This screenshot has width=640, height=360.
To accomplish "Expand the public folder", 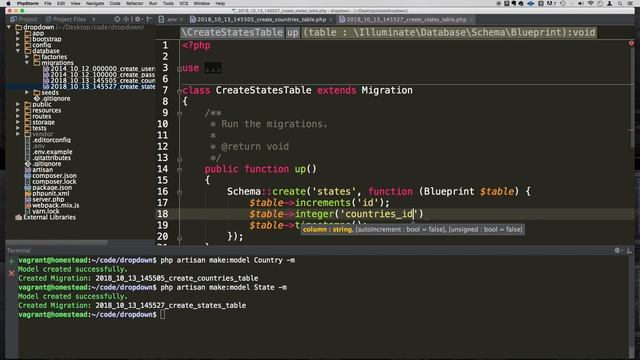I will pos(18,104).
